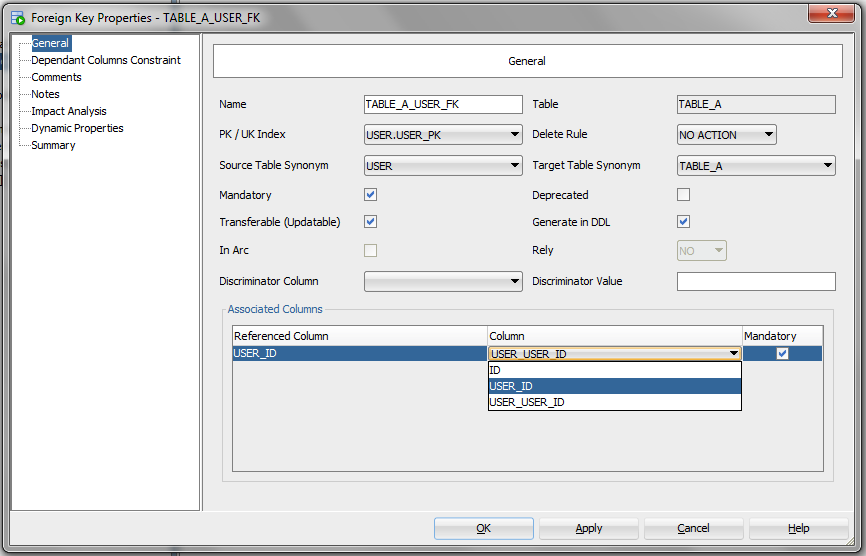This screenshot has height=556, width=866.
Task: Expand the Target Table Synonym dropdown
Action: [x=756, y=166]
